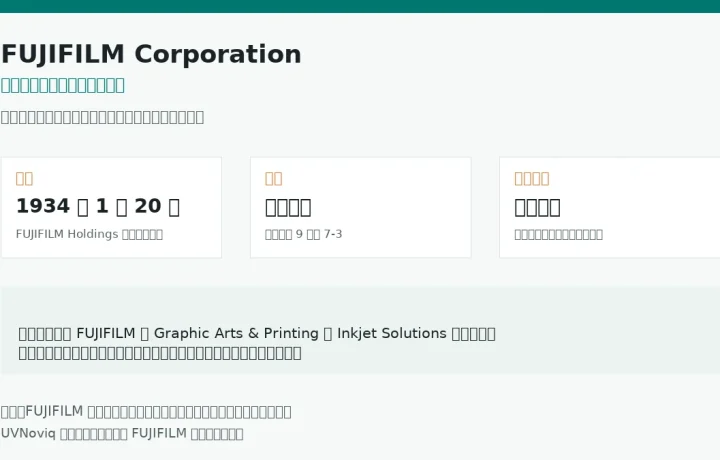Click the dark teal top header bar
Image resolution: width=720 pixels, height=460 pixels.
pyautogui.click(x=360, y=6)
